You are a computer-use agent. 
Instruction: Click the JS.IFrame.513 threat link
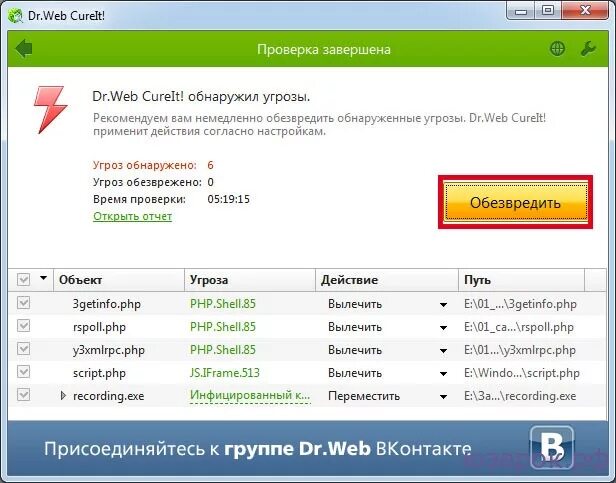pos(225,373)
